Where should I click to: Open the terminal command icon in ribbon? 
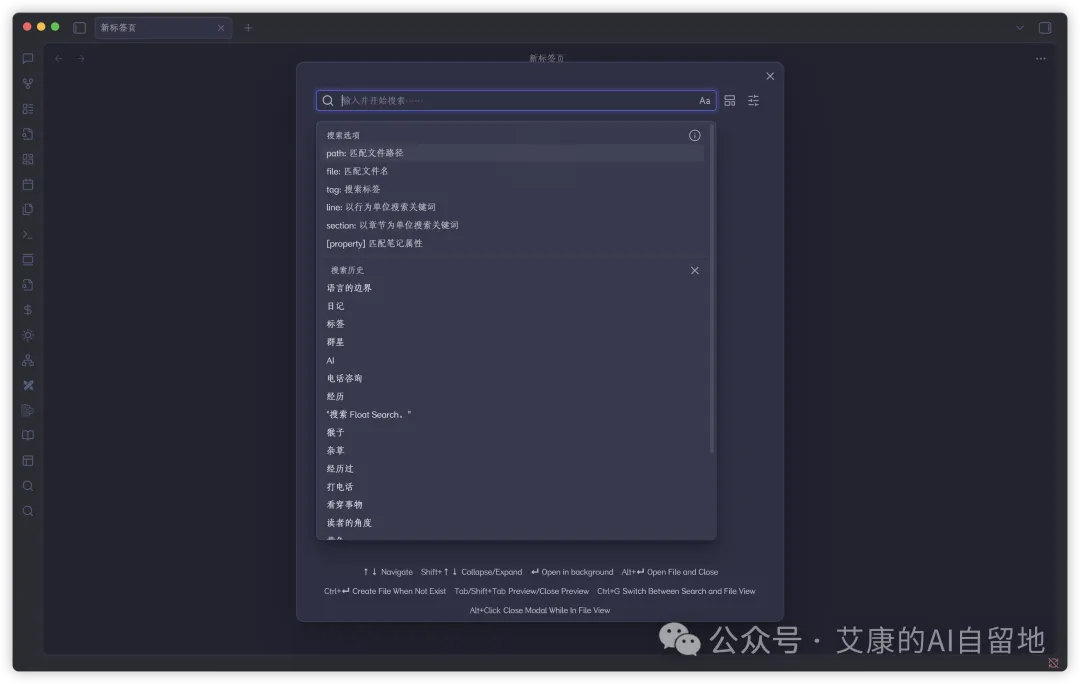click(28, 234)
